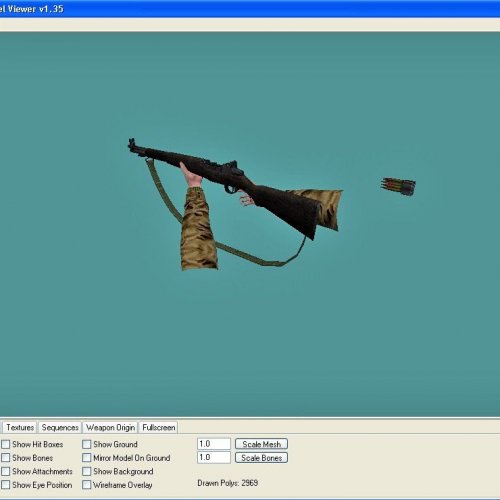Select the Weapon Origin tab
The image size is (500, 500).
pos(110,427)
